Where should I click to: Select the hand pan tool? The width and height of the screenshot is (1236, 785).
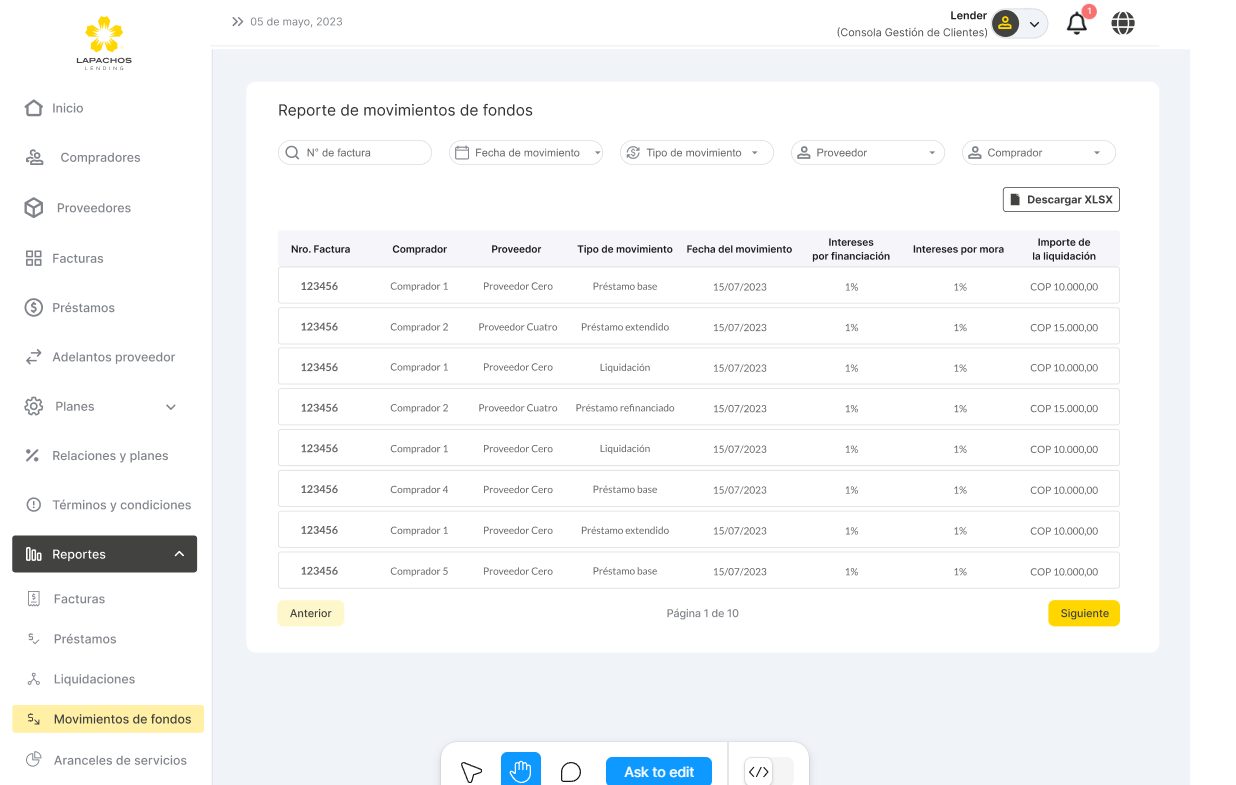520,771
